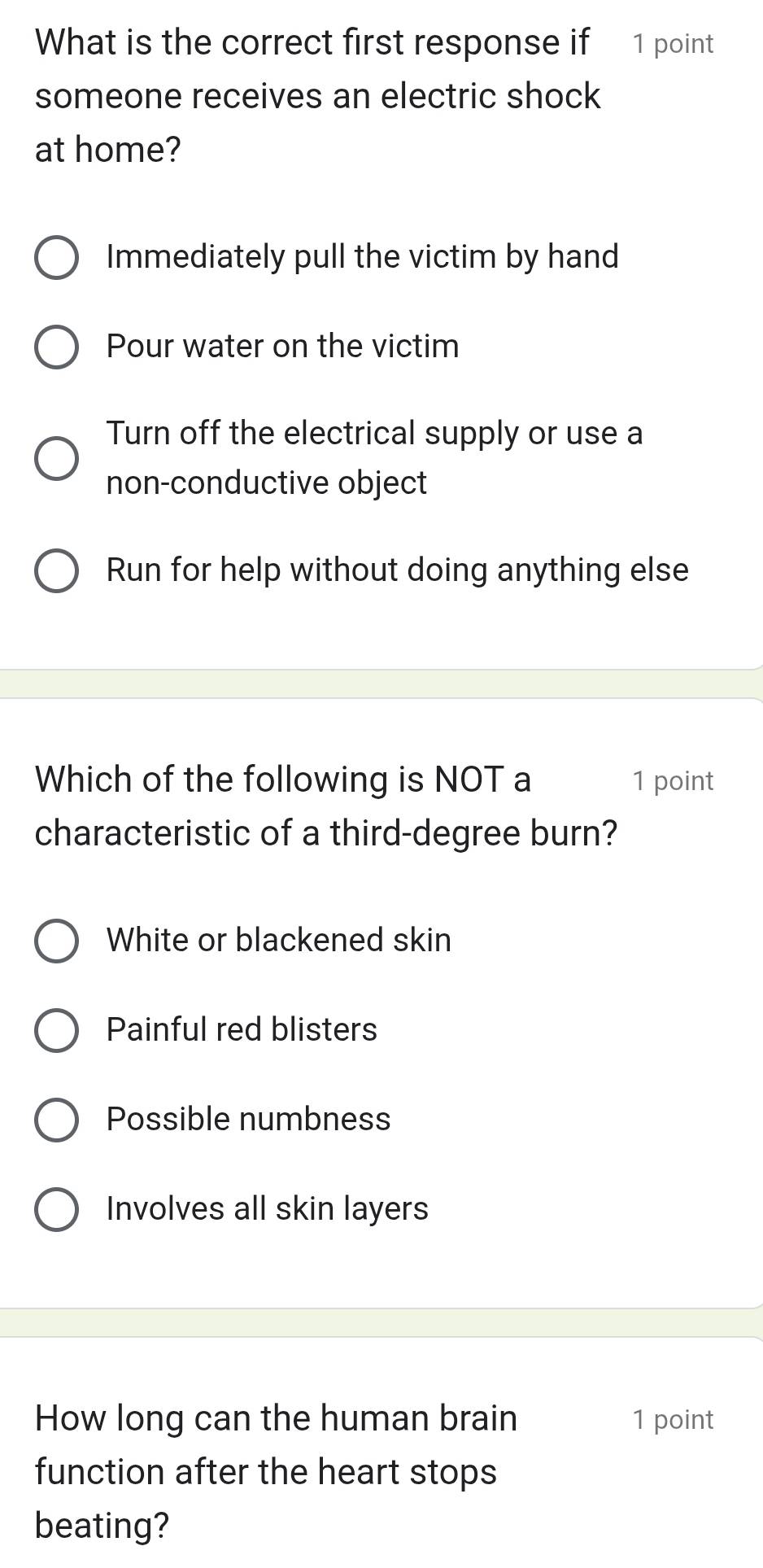Click the electric shock question heading
Viewport: 763px width, 1568px height.
(x=317, y=96)
